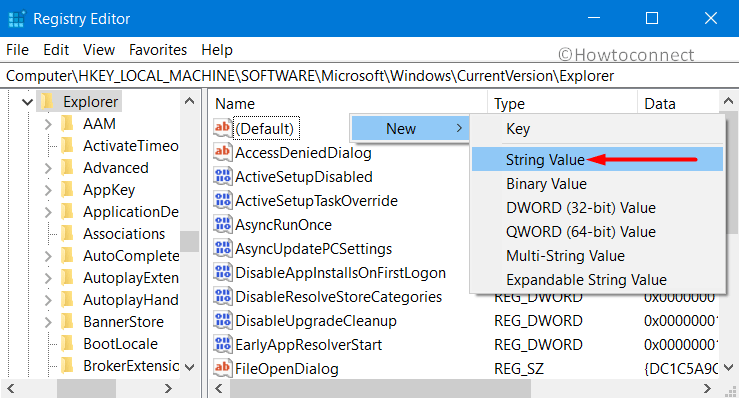This screenshot has height=398, width=739.
Task: Click tree pane scroll-down arrow
Action: [x=189, y=367]
